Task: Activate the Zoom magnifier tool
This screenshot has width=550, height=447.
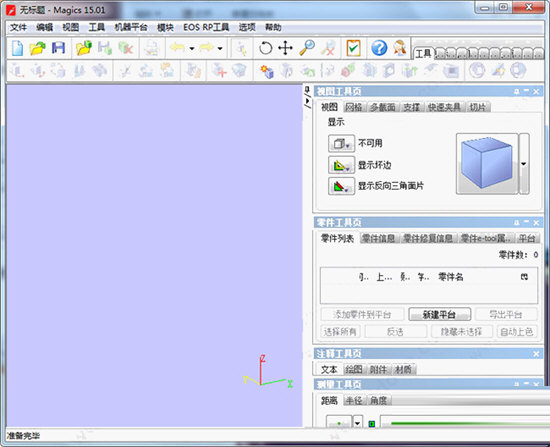Action: point(307,48)
